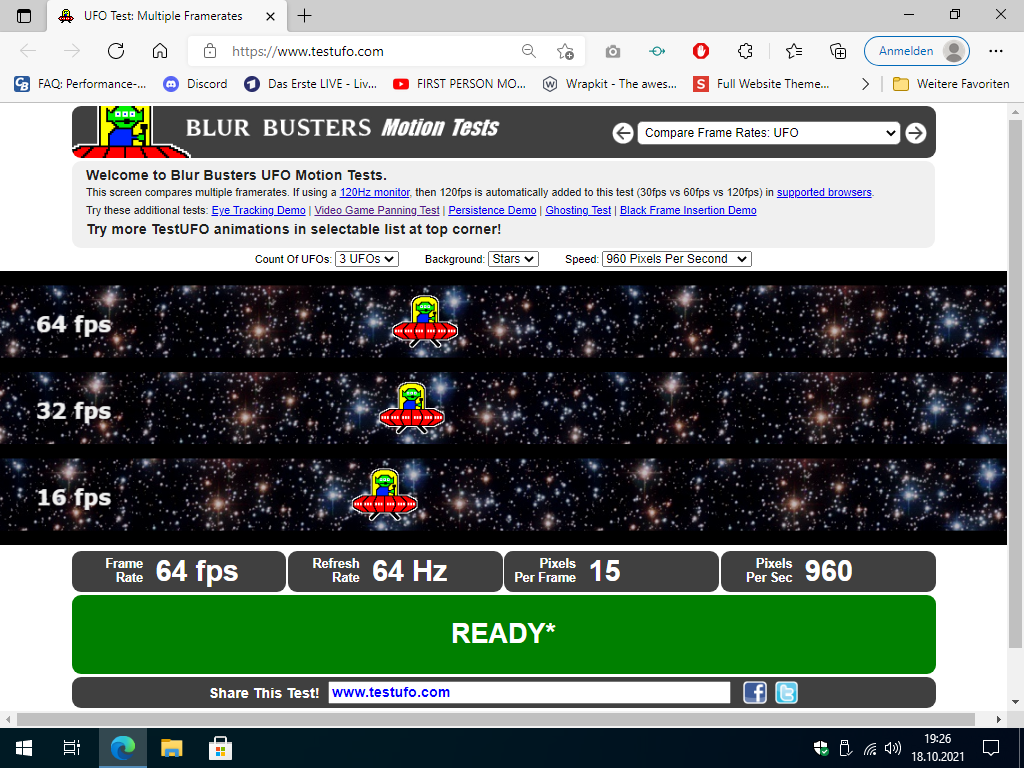
Task: Click the 64 fps UFO sprite
Action: click(424, 321)
